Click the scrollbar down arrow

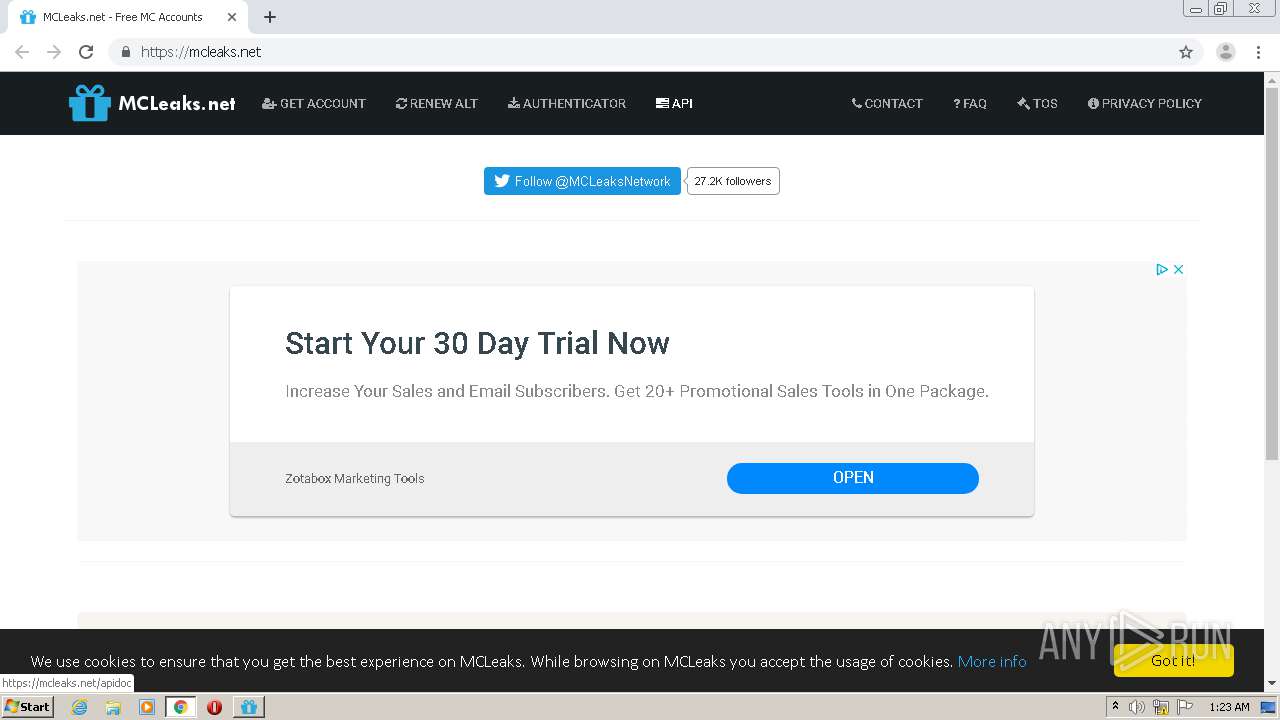pyautogui.click(x=1272, y=683)
